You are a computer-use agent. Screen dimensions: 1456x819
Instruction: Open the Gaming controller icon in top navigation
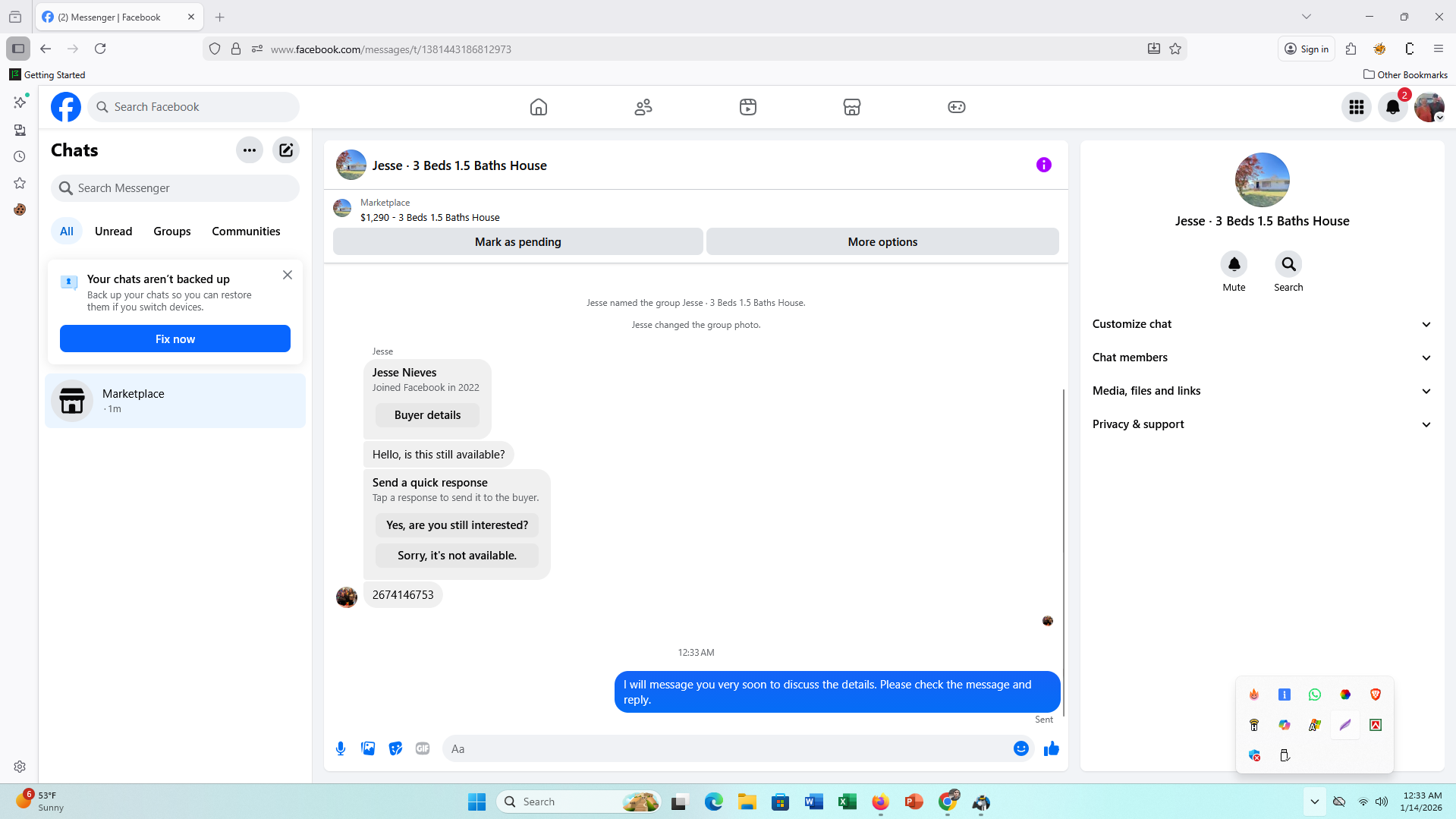[x=956, y=107]
